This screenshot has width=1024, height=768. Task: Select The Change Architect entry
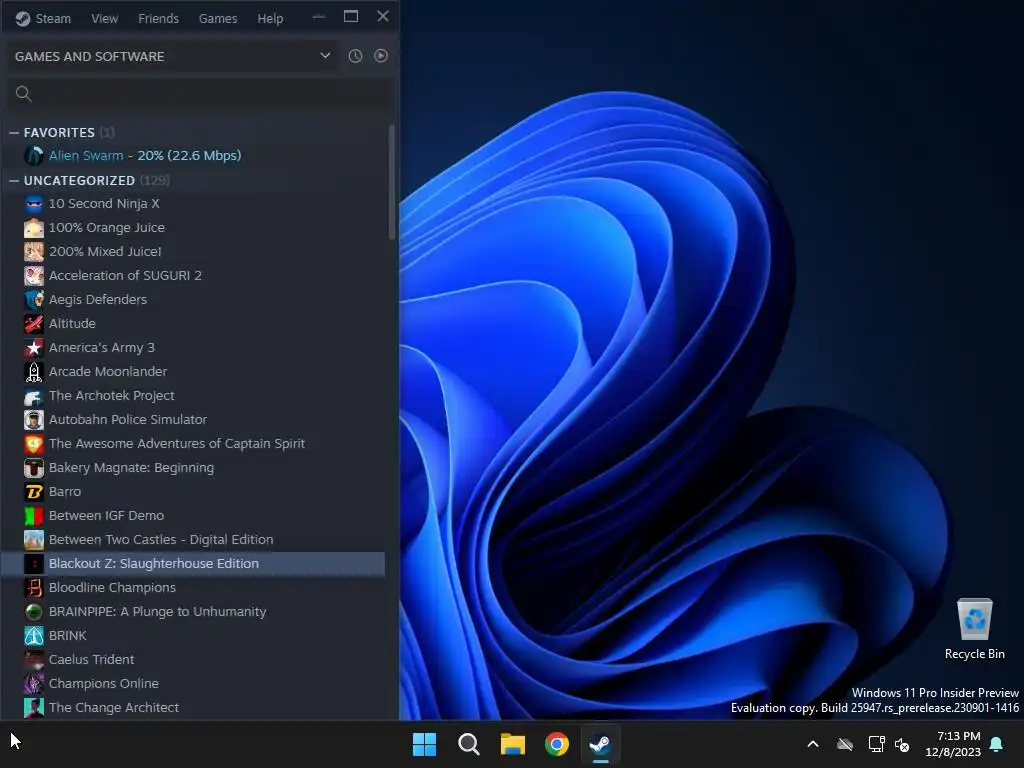click(193, 708)
